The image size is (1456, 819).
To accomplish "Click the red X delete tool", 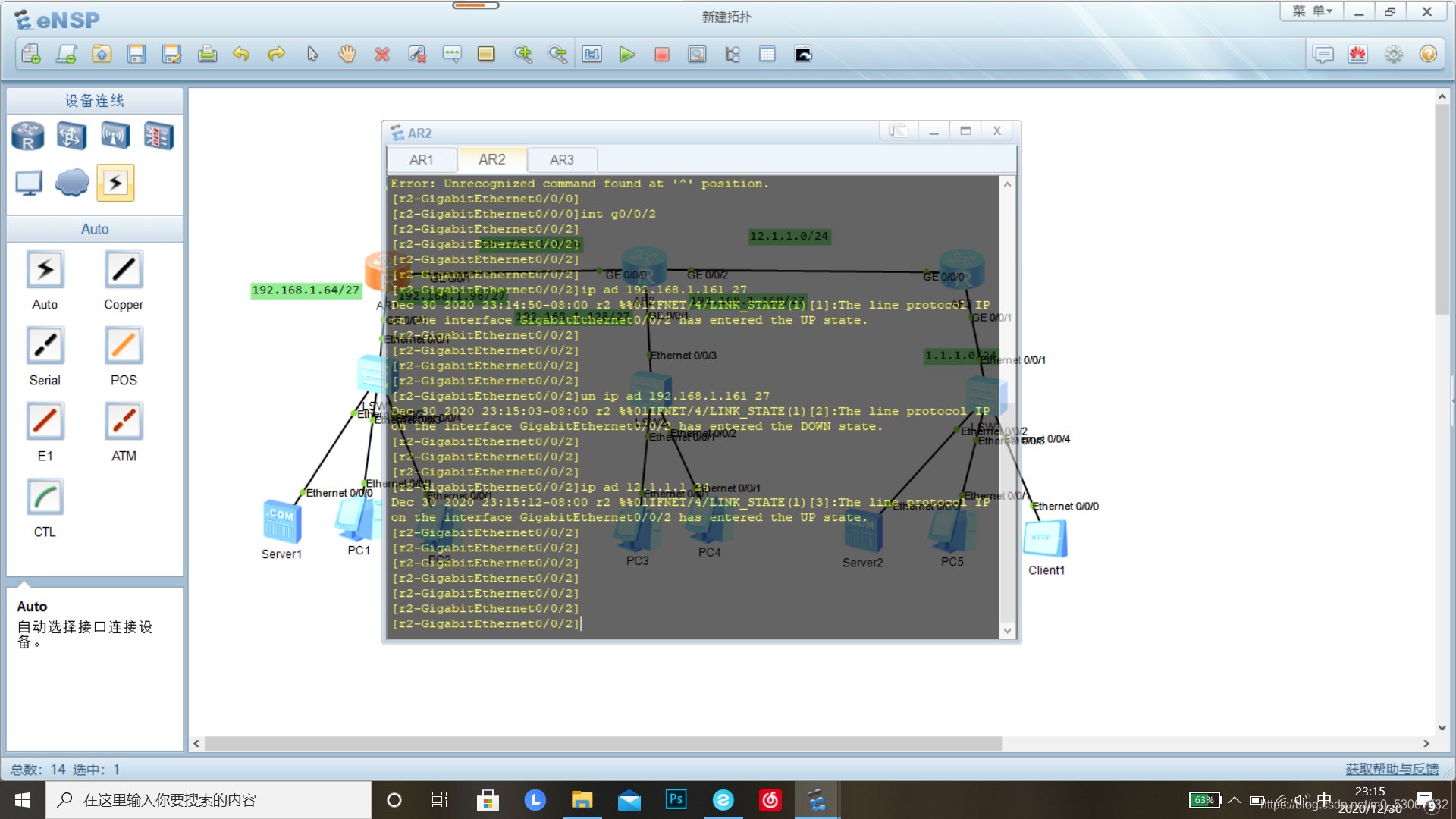I will [382, 54].
